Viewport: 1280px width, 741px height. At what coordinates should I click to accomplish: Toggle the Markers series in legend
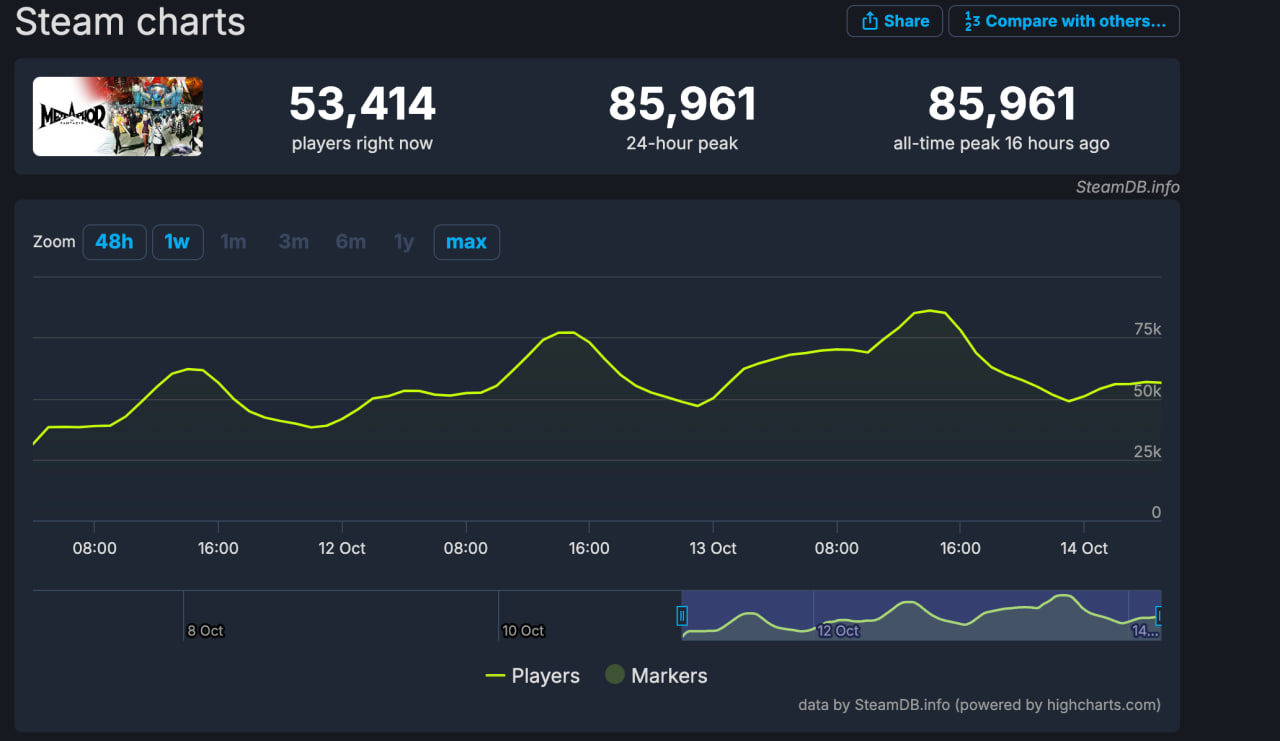[656, 676]
